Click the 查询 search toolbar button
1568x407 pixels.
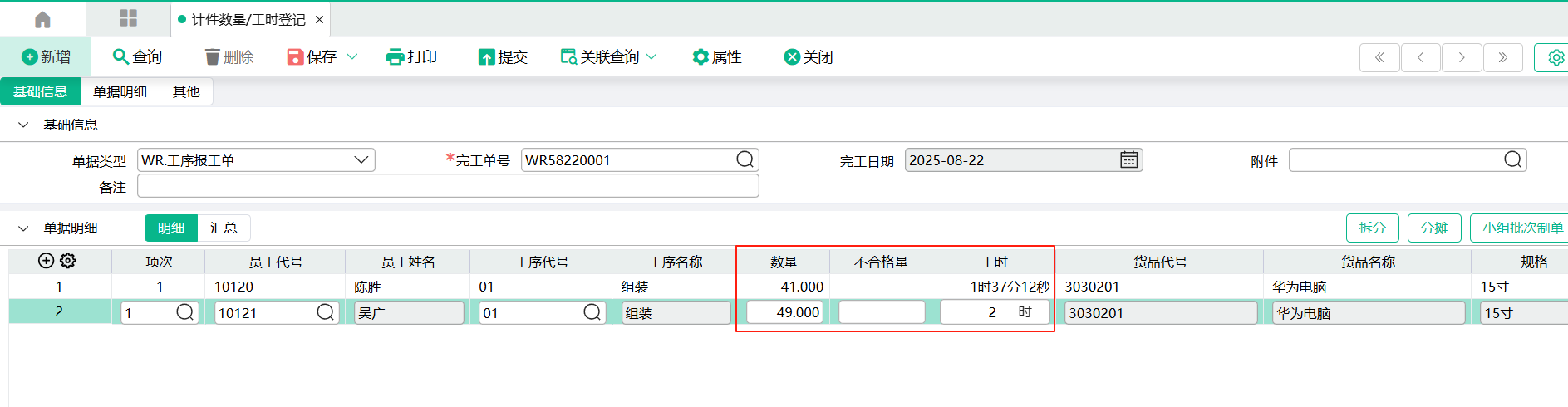tap(137, 56)
